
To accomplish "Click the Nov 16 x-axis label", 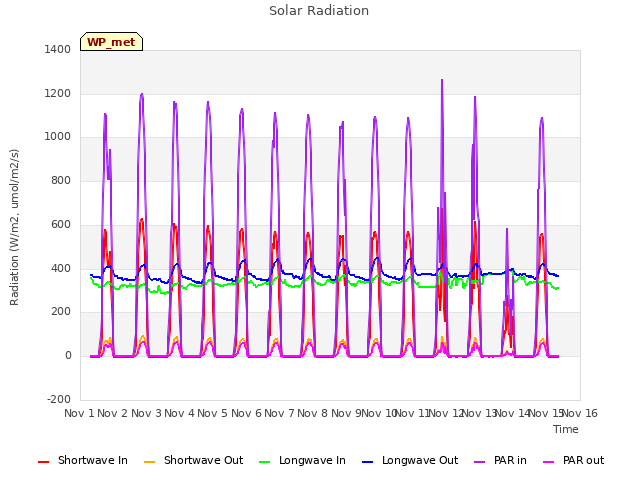I will 580,413.
